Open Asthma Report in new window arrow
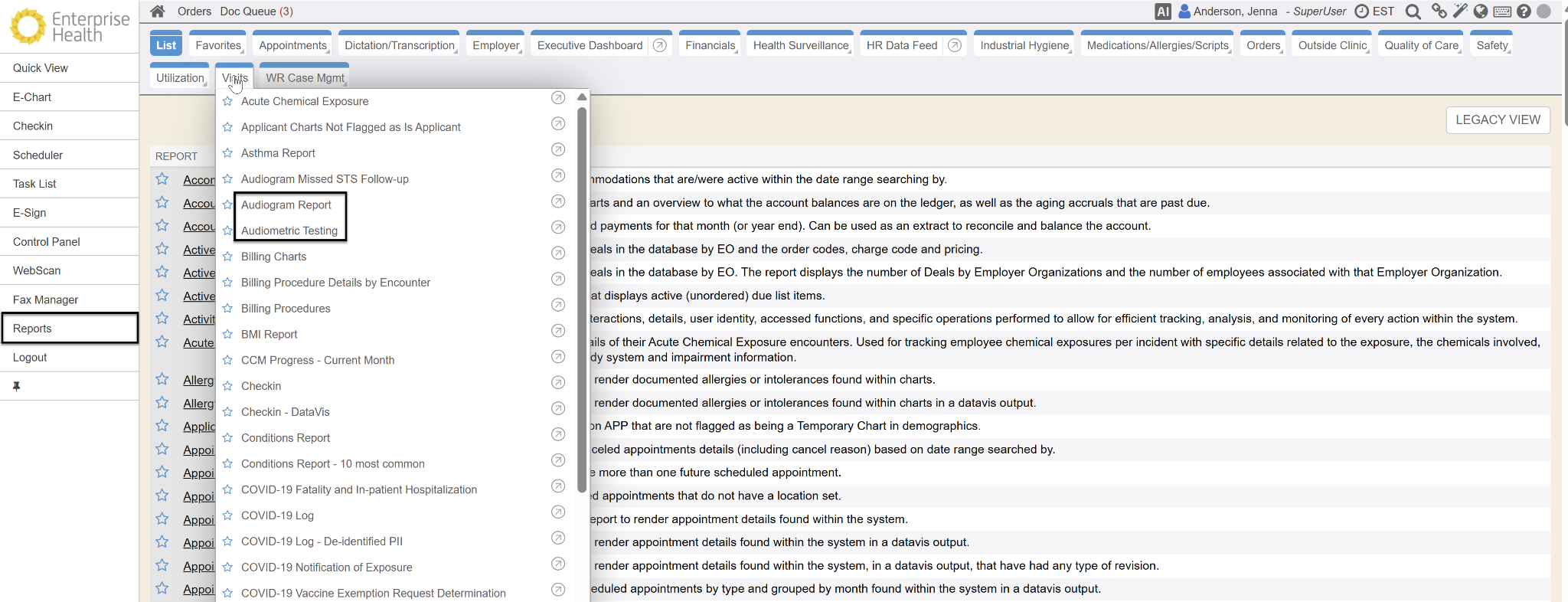Screen dimensions: 1568x602 [x=558, y=149]
